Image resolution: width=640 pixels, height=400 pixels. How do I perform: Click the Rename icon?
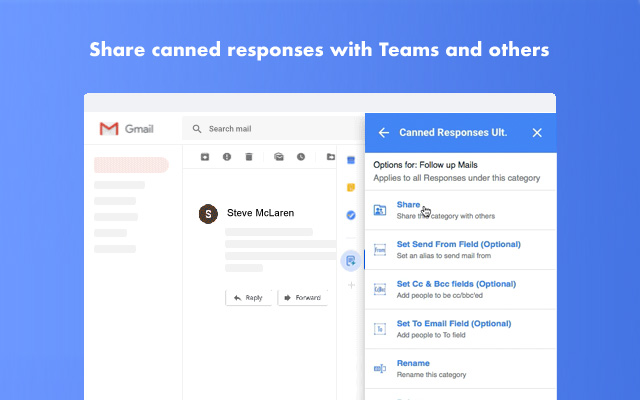click(380, 369)
